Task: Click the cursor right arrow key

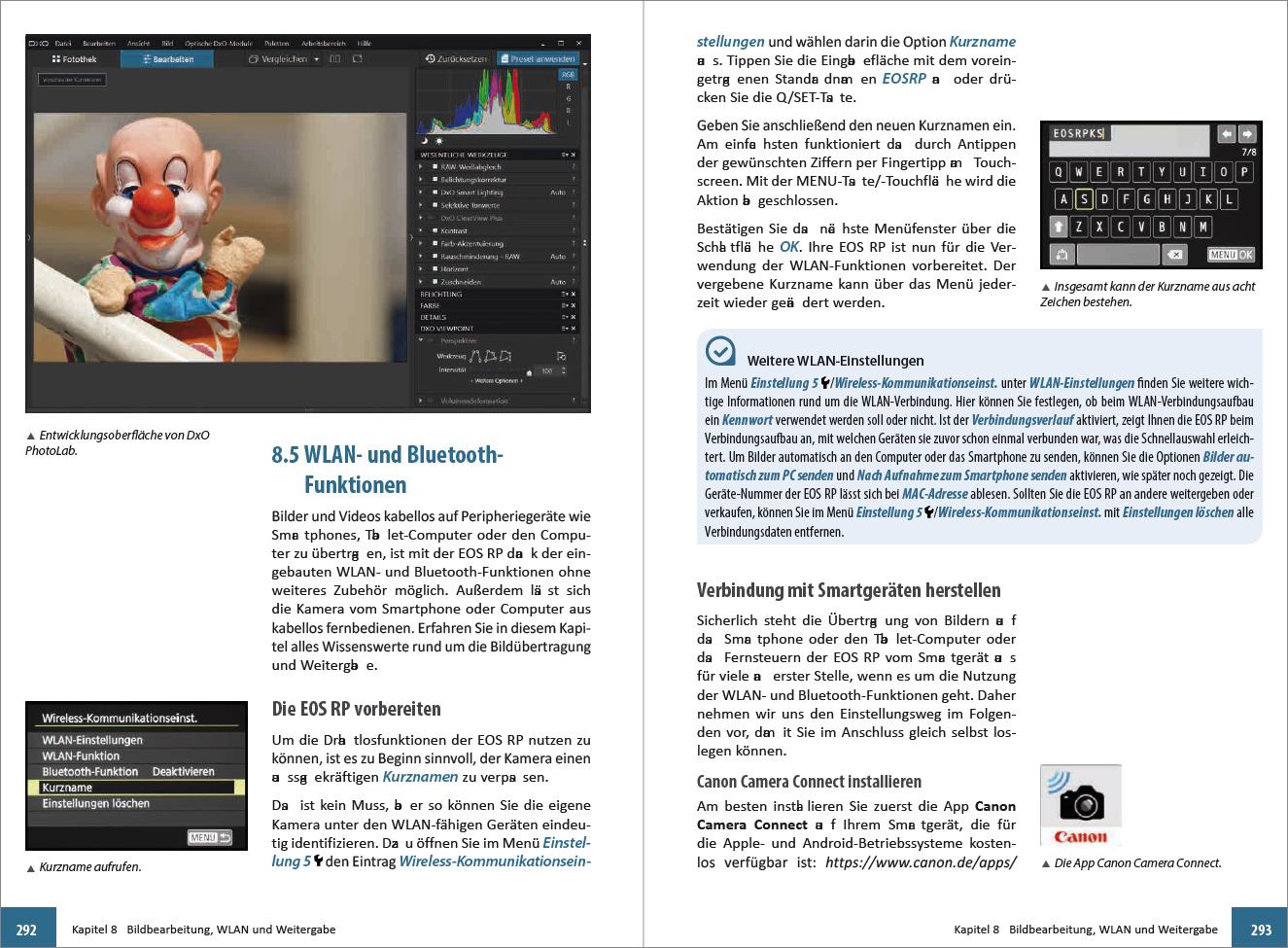Action: pyautogui.click(x=1247, y=134)
